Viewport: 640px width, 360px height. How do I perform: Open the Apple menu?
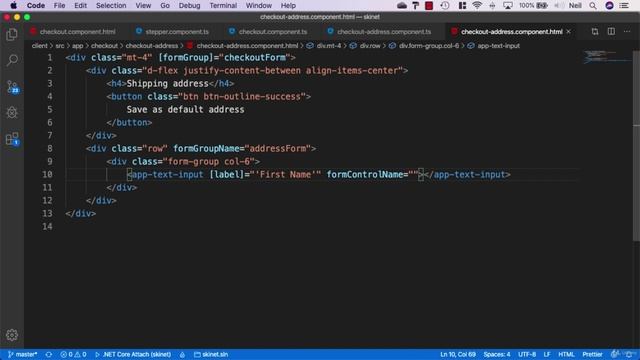coord(13,6)
